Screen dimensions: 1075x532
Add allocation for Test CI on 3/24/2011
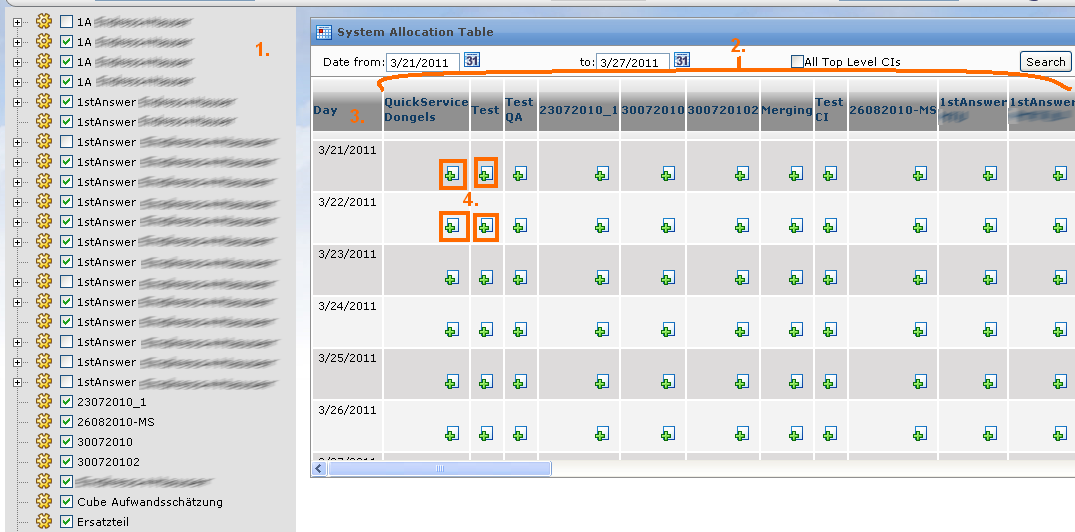830,330
